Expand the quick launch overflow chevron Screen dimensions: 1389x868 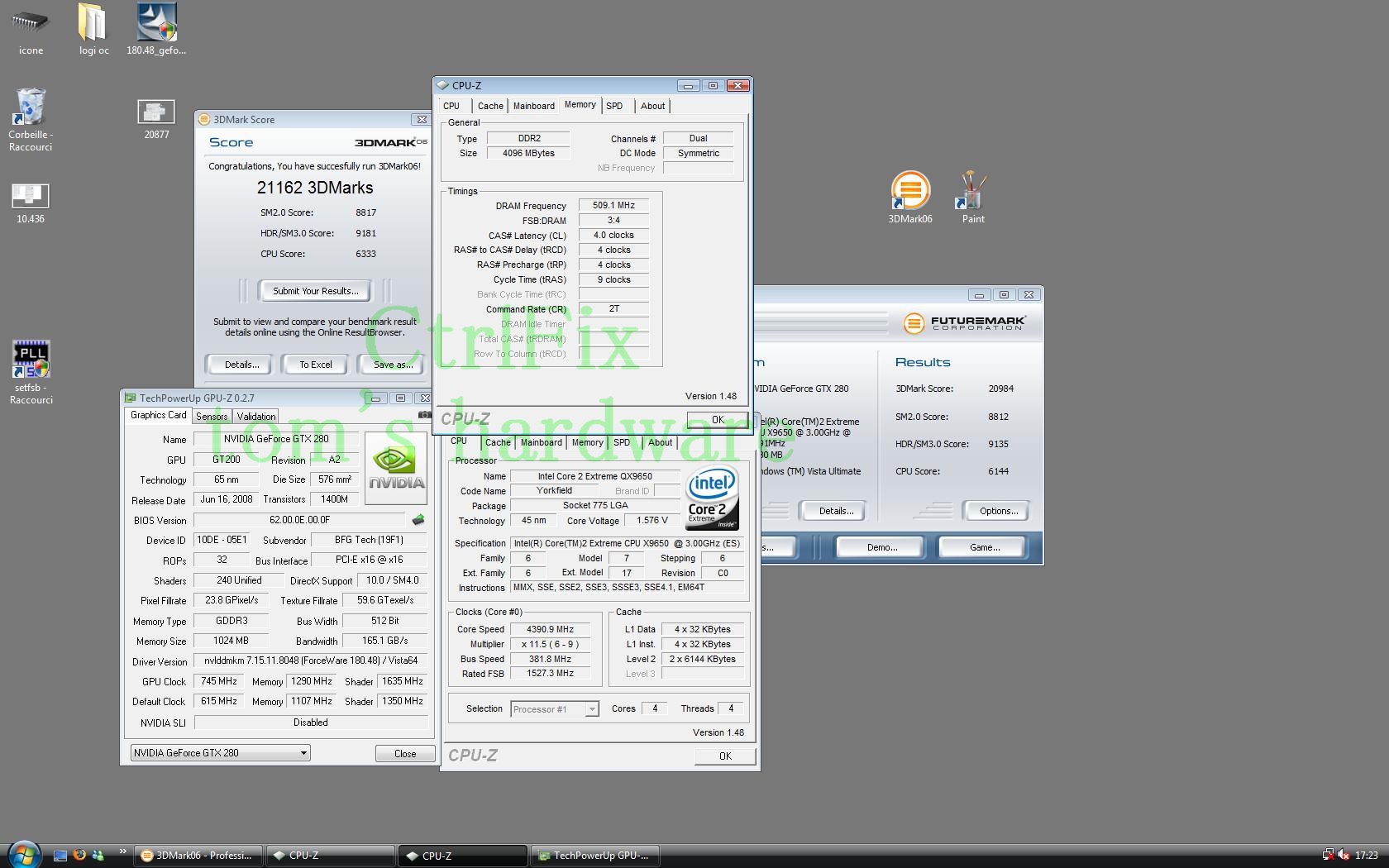(x=123, y=851)
